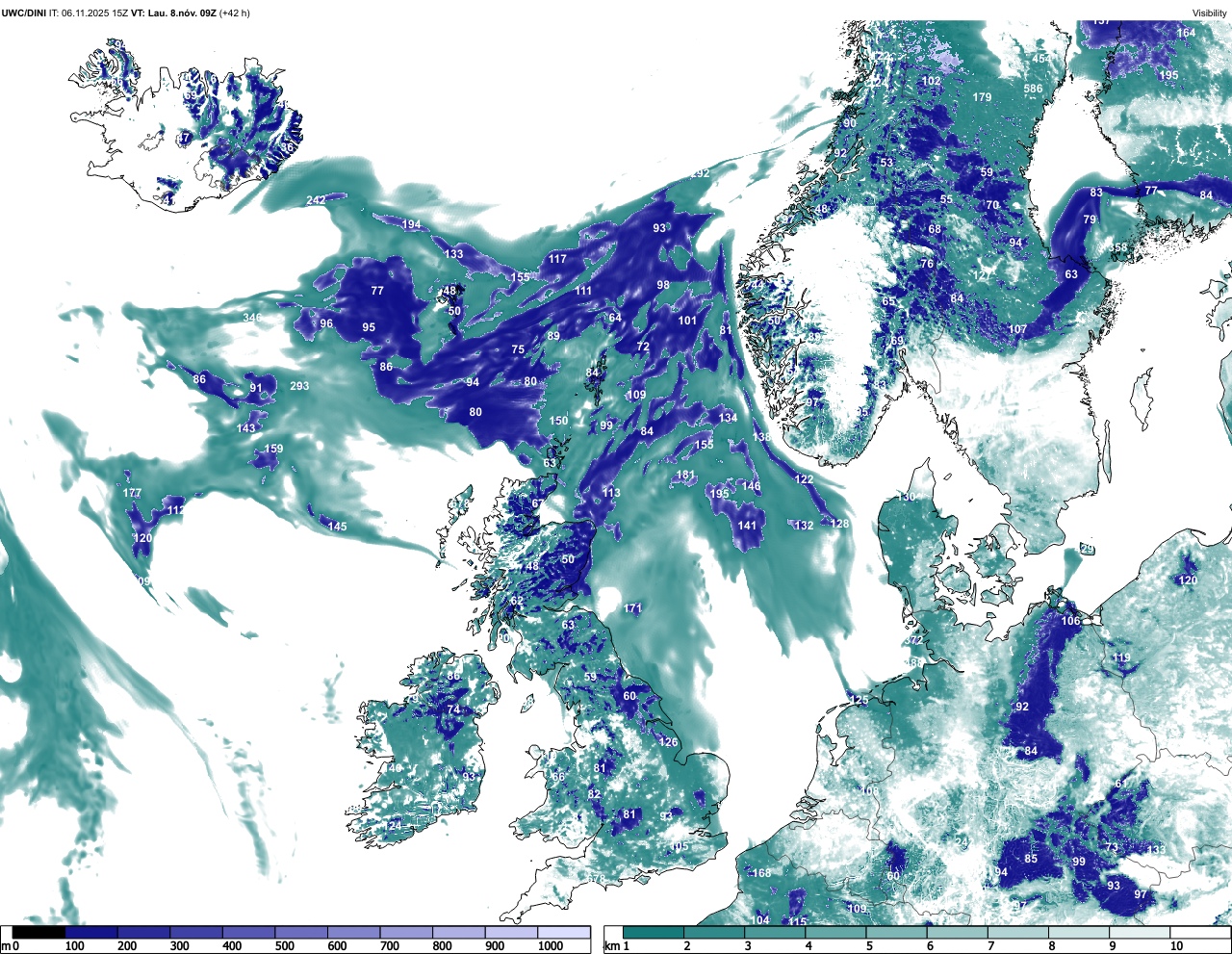The height and width of the screenshot is (954, 1232).
Task: Click the '113' visibility value
Action: click(x=611, y=493)
